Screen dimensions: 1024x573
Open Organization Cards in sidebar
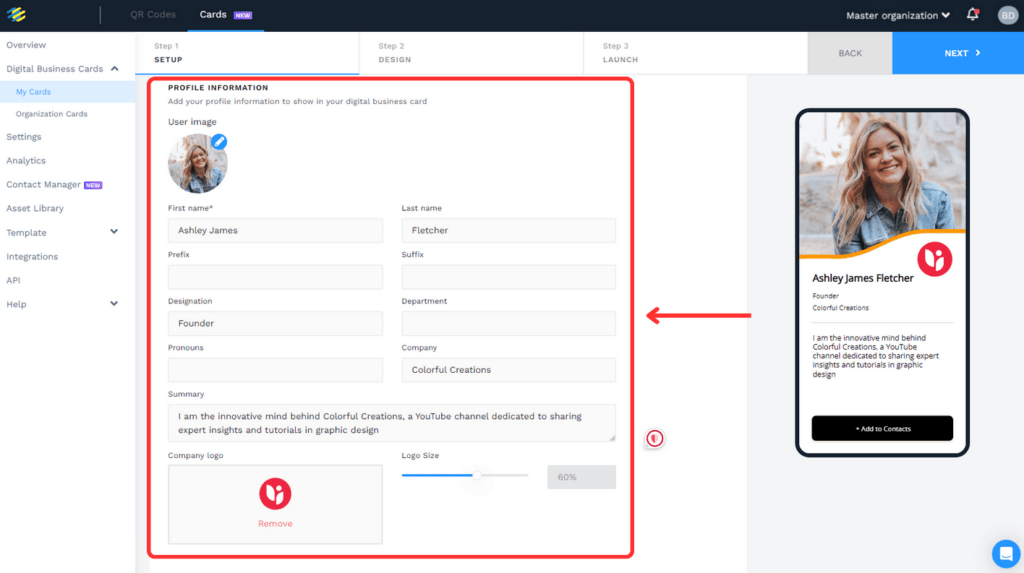(51, 114)
